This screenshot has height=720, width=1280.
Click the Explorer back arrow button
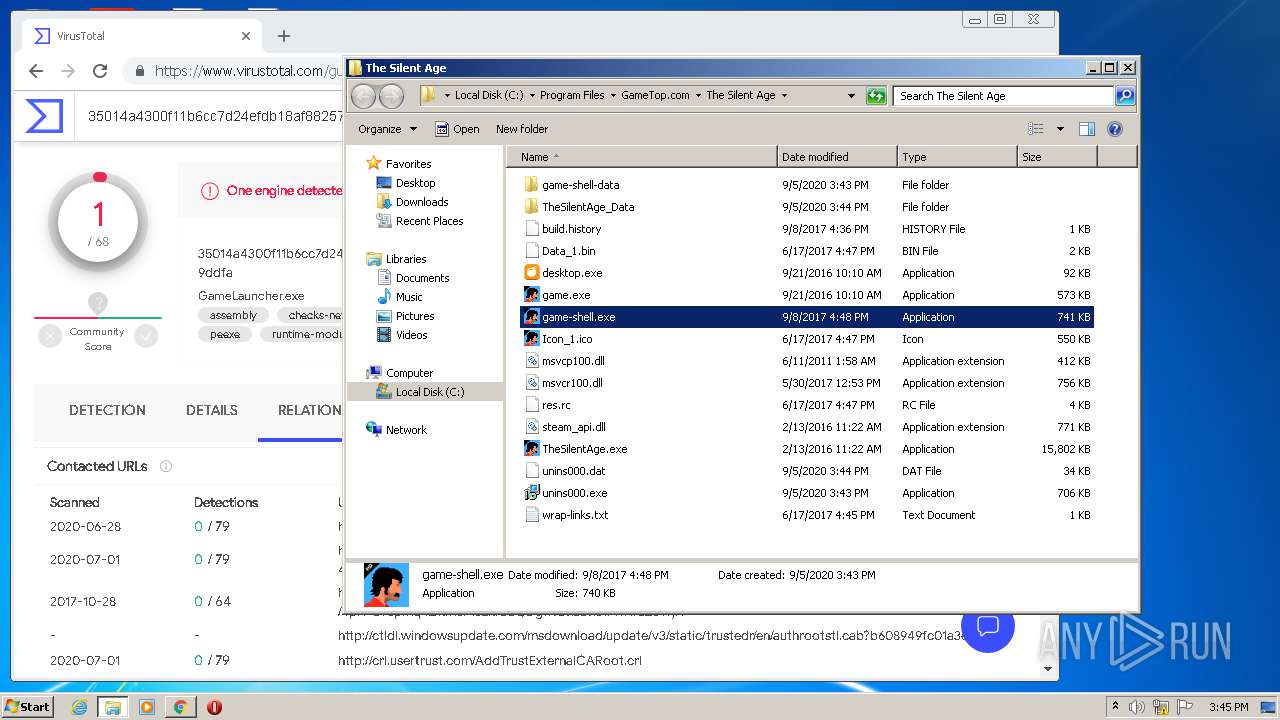click(x=364, y=96)
